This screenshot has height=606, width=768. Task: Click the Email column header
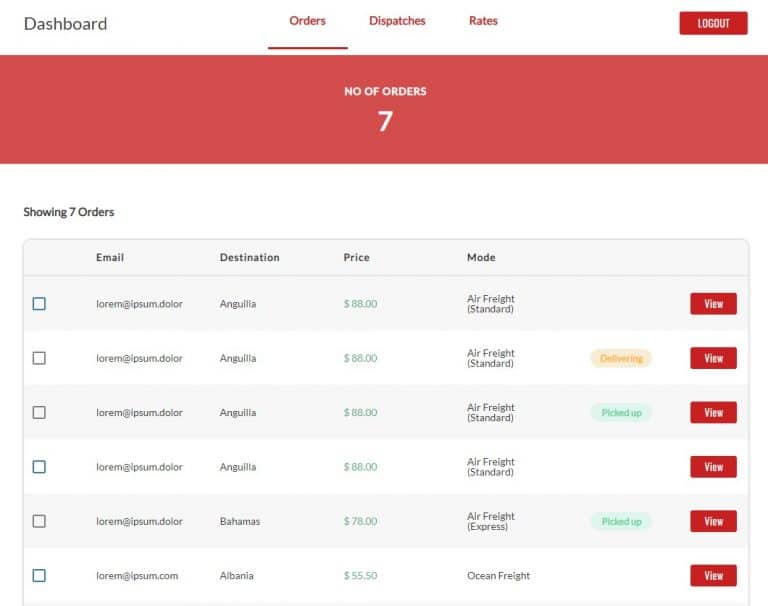pos(110,258)
